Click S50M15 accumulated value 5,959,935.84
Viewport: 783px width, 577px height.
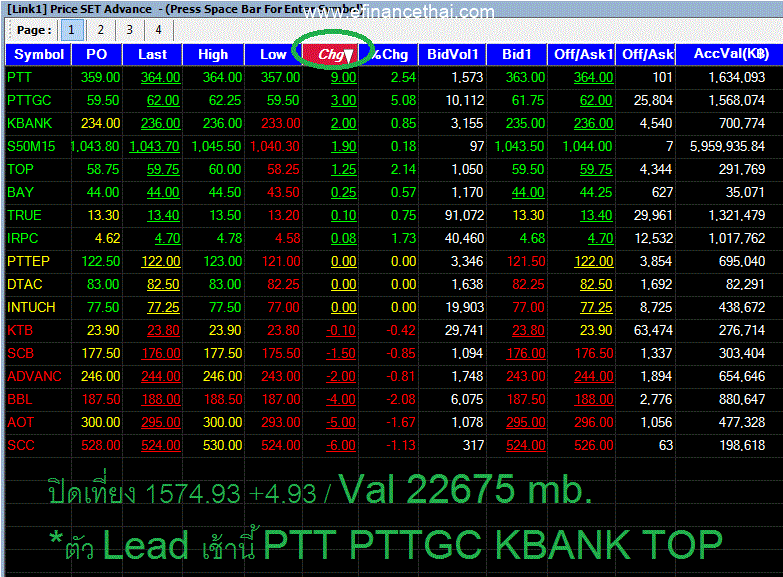(x=727, y=146)
